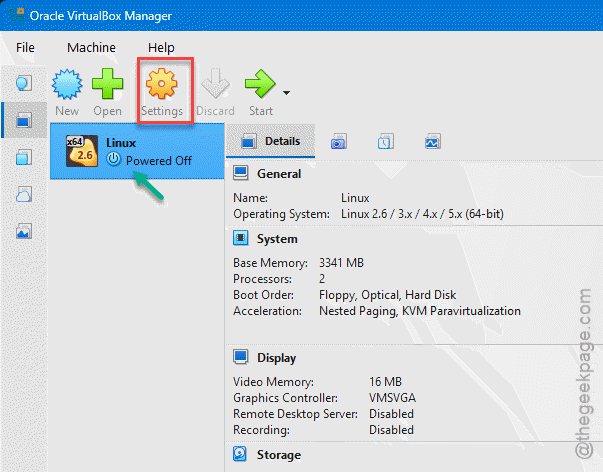The width and height of the screenshot is (603, 472).
Task: Open the File menu
Action: click(x=25, y=48)
